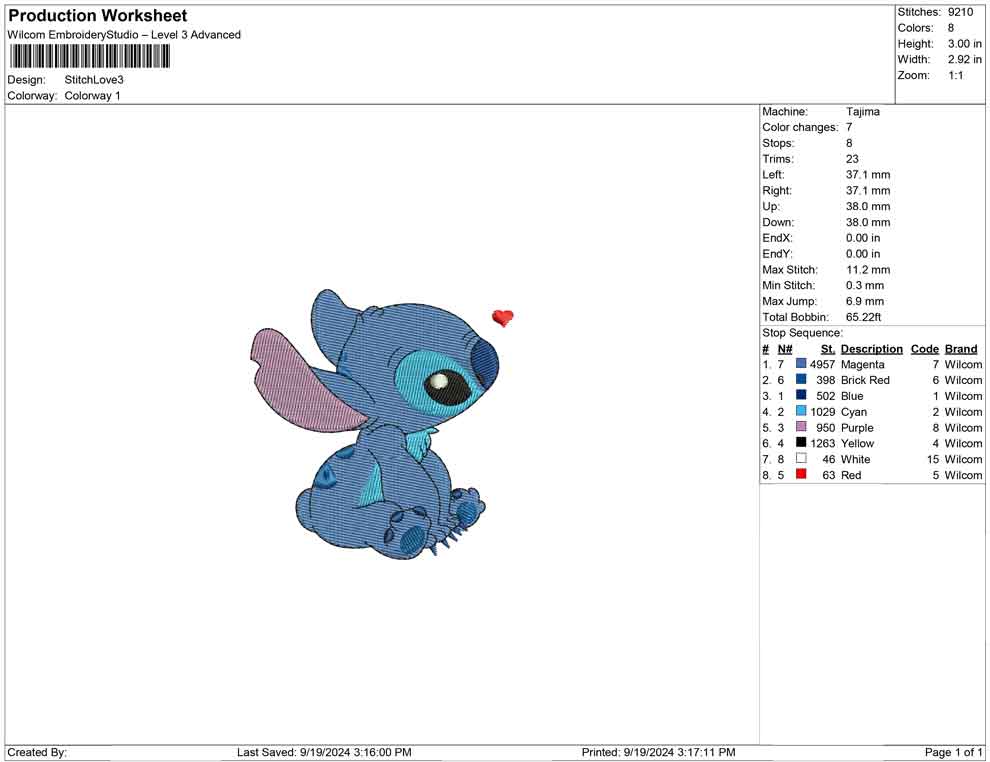
Task: Select the Brick Red thread swatch
Action: [x=801, y=380]
